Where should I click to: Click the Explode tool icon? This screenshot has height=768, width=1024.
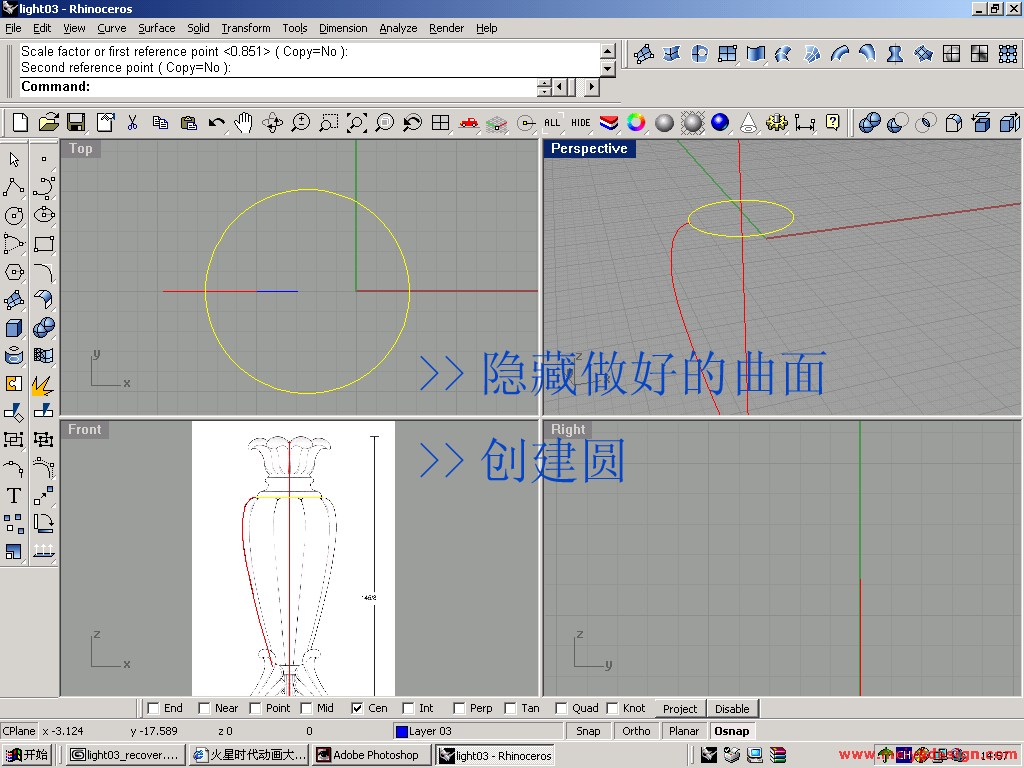[43, 383]
